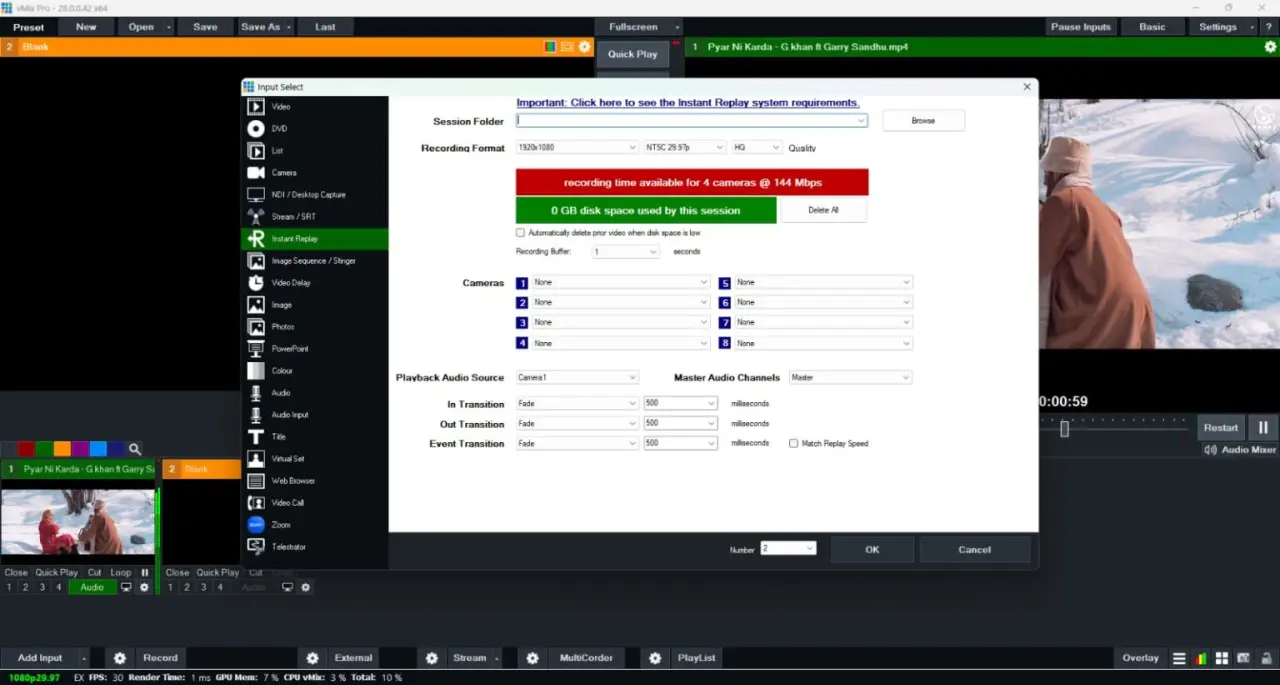Click Pyar Ni Karda input thumbnail
Image resolution: width=1280 pixels, height=685 pixels.
[x=77, y=521]
